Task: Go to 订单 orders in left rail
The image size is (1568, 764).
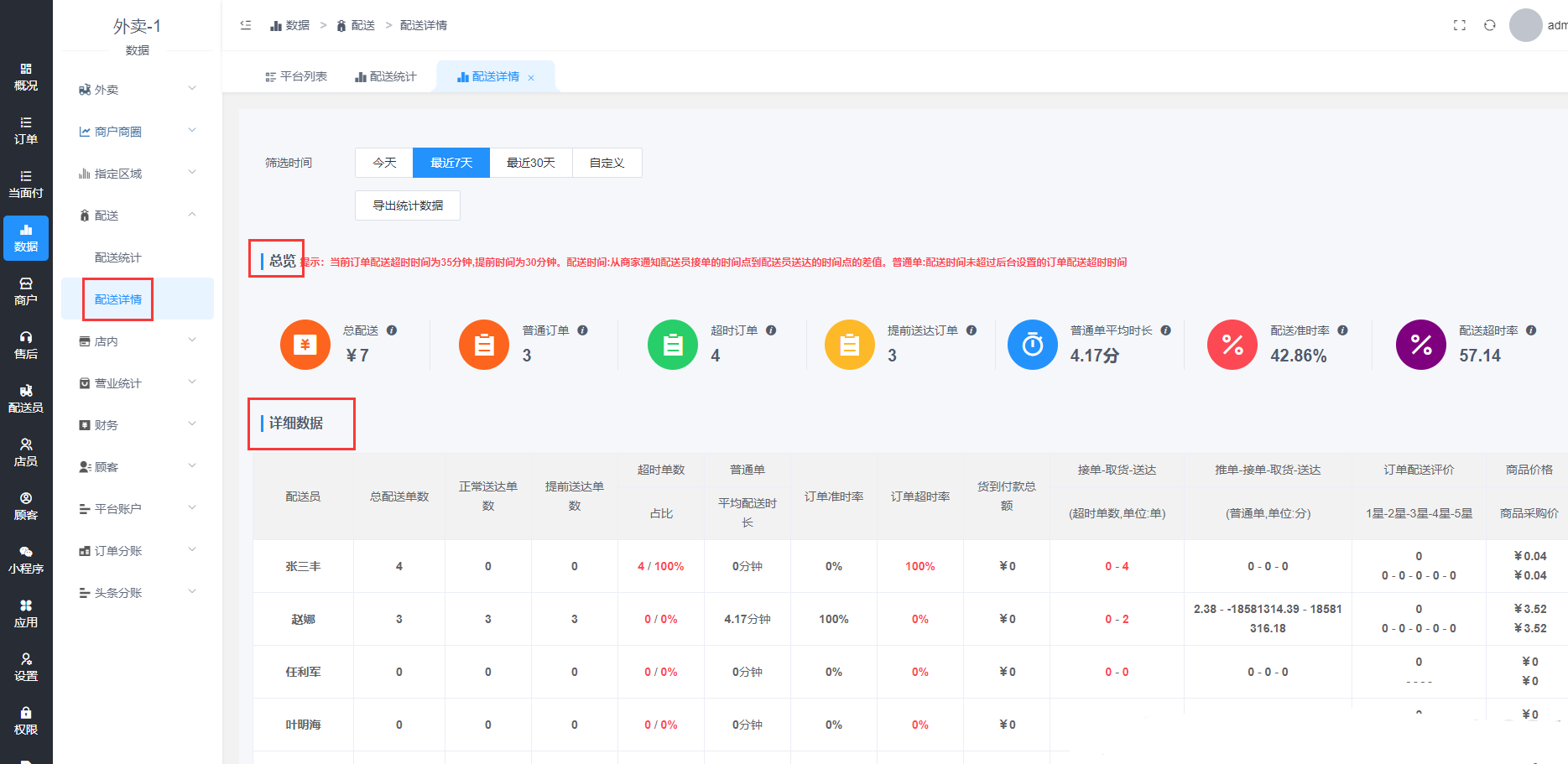Action: click(x=26, y=131)
